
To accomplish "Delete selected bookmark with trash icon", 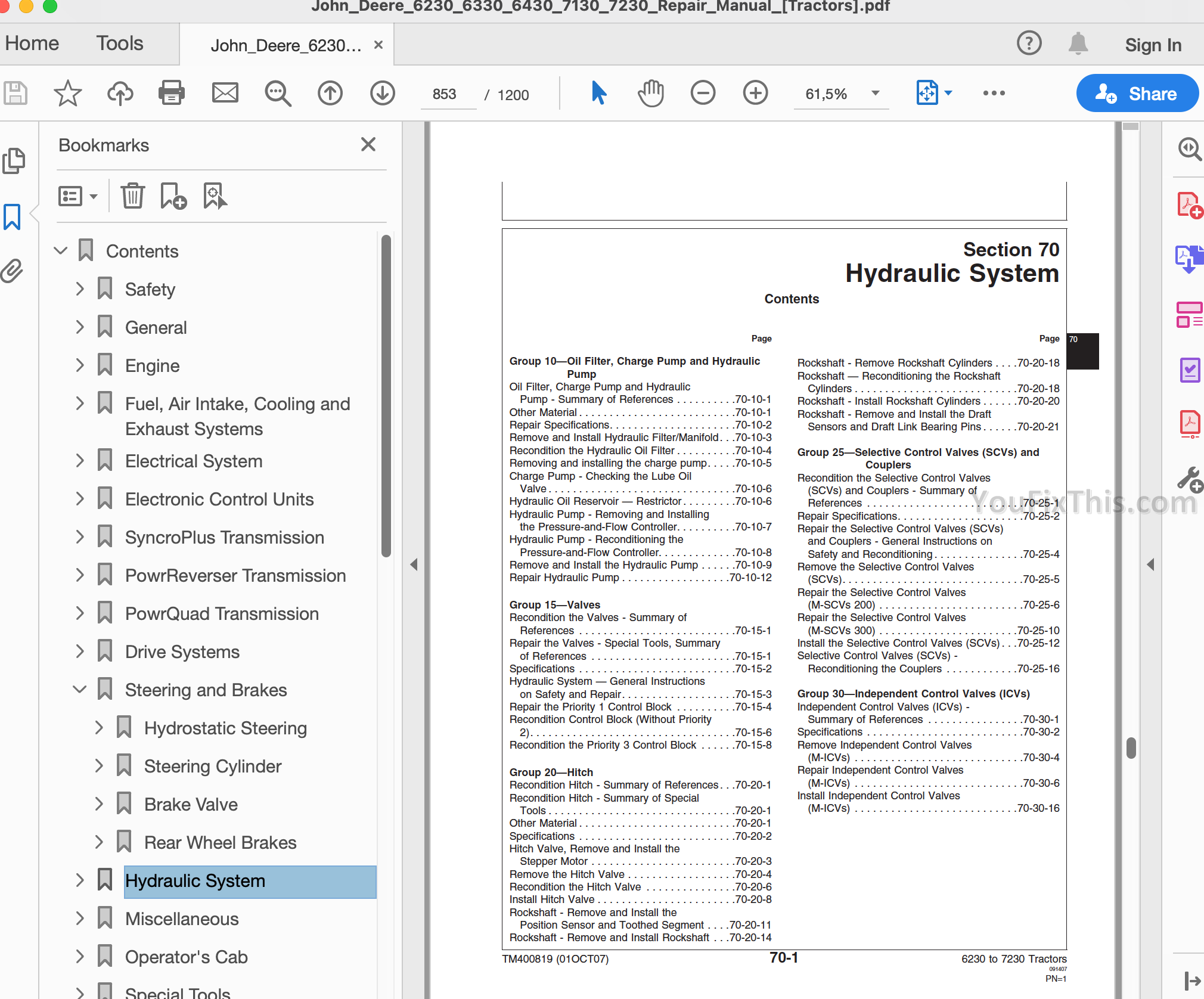I will pos(132,196).
